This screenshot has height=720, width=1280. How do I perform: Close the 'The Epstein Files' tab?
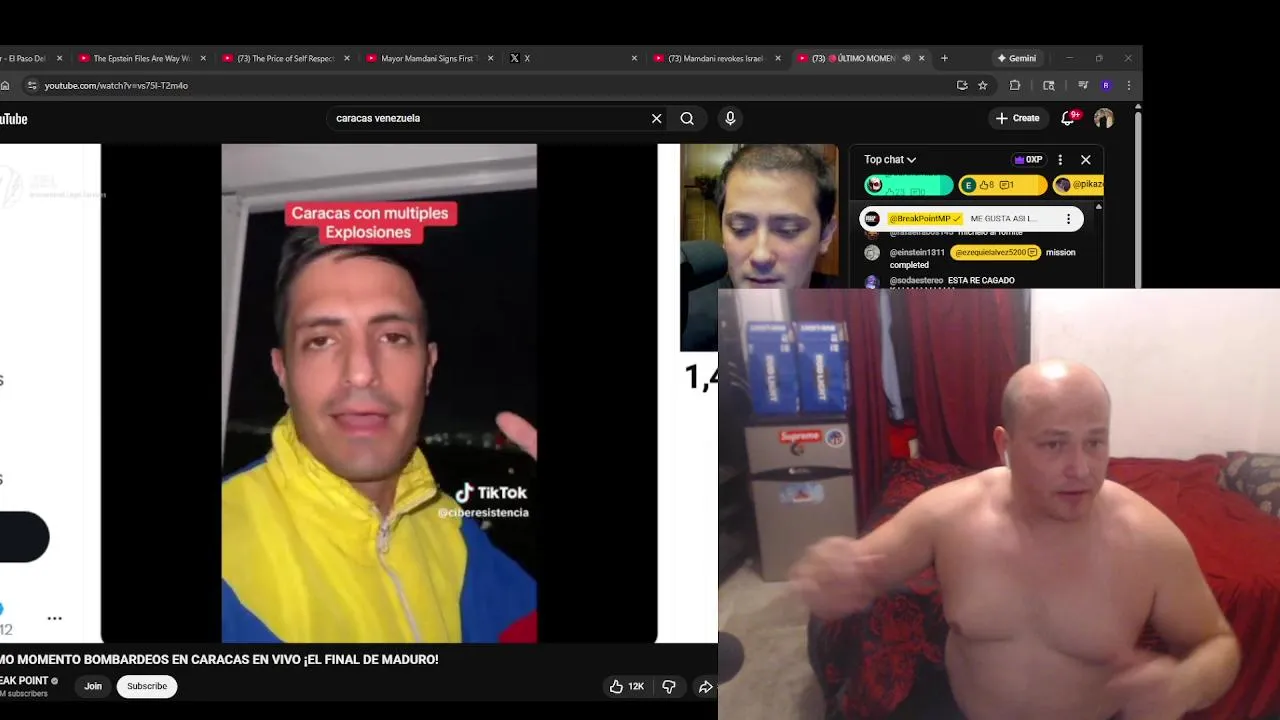[203, 58]
